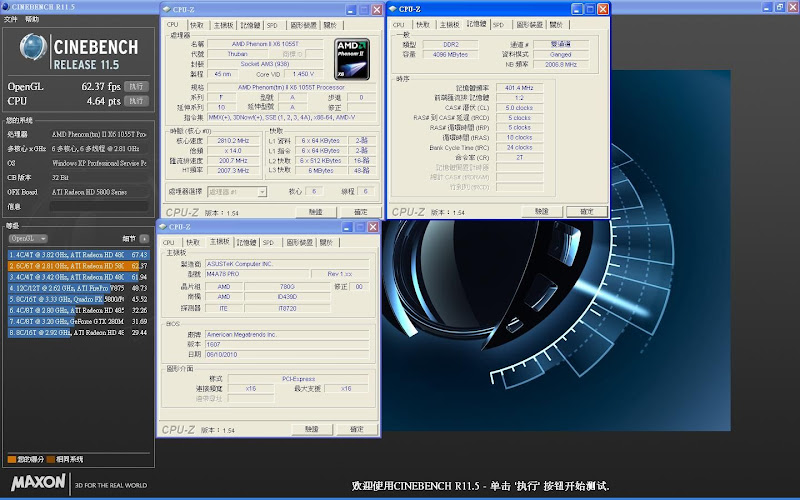The image size is (800, 500).
Task: Minimize the CPU-Z memory window
Action: (x=577, y=9)
